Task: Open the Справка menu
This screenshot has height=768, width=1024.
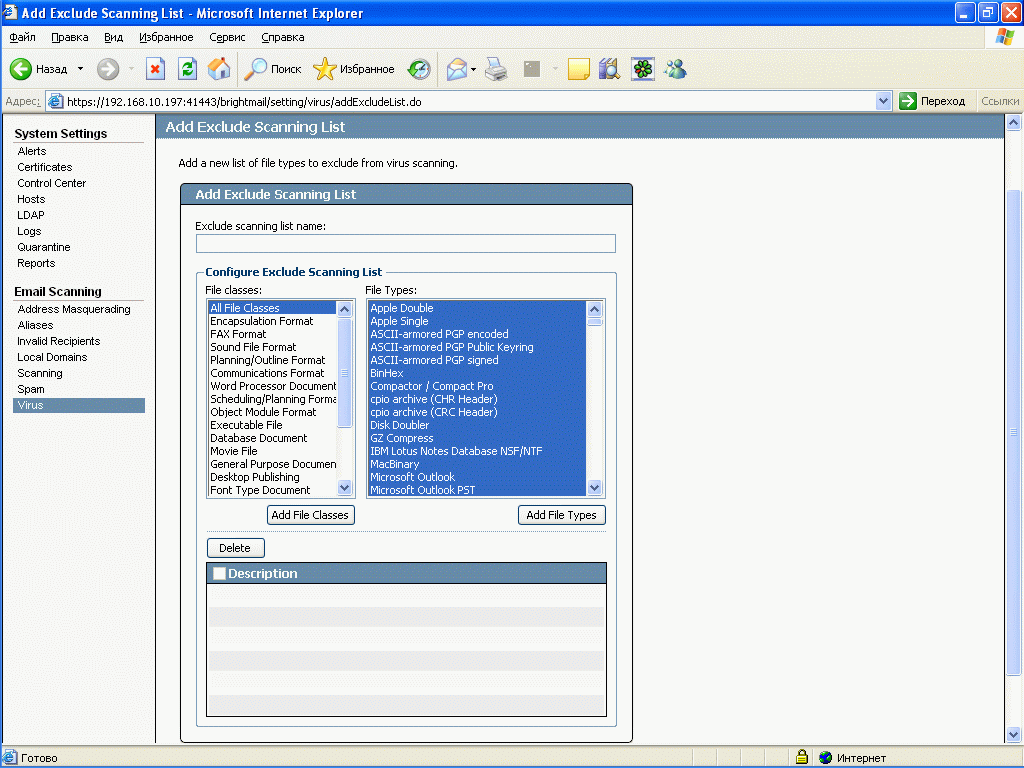Action: point(283,37)
